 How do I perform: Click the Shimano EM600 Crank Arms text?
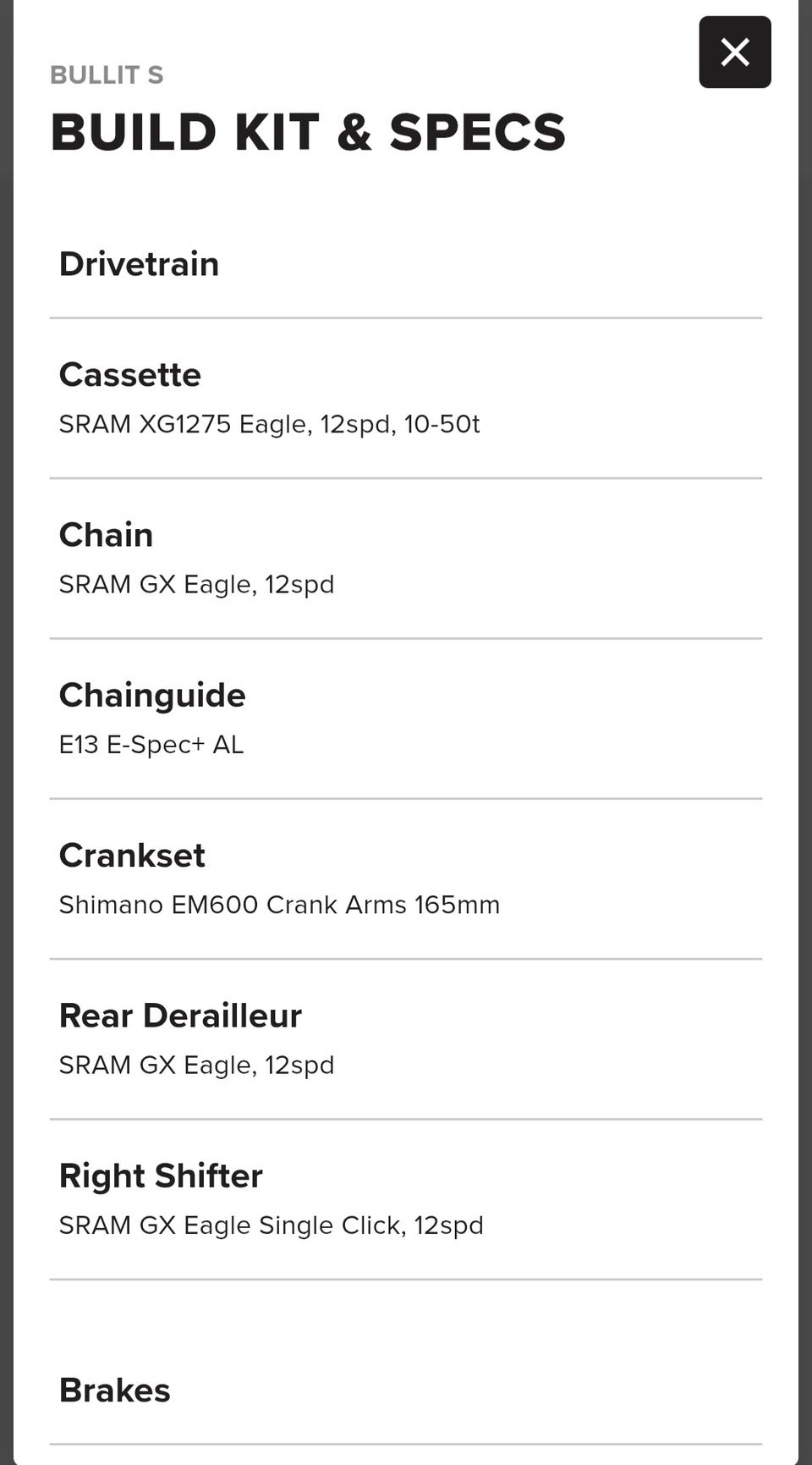279,905
